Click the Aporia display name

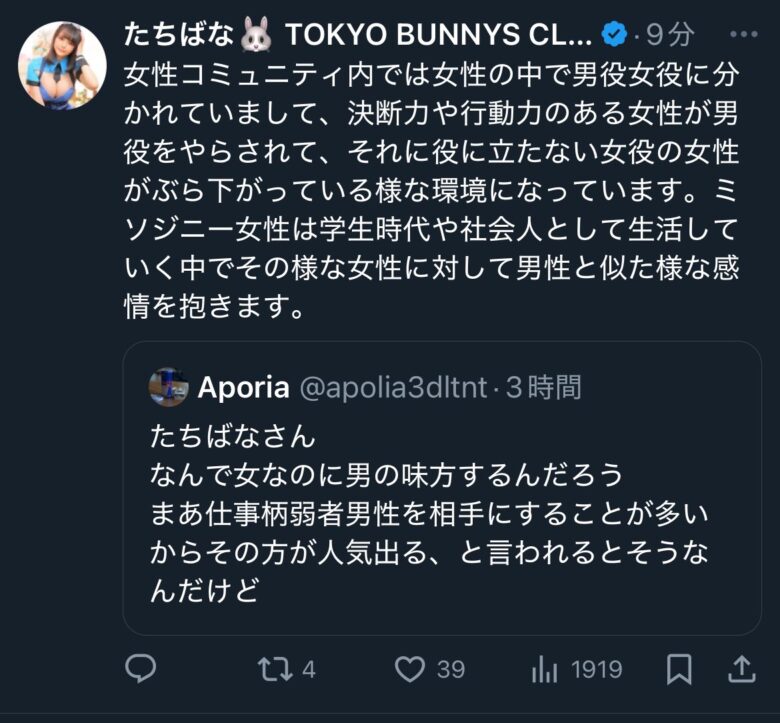point(243,388)
